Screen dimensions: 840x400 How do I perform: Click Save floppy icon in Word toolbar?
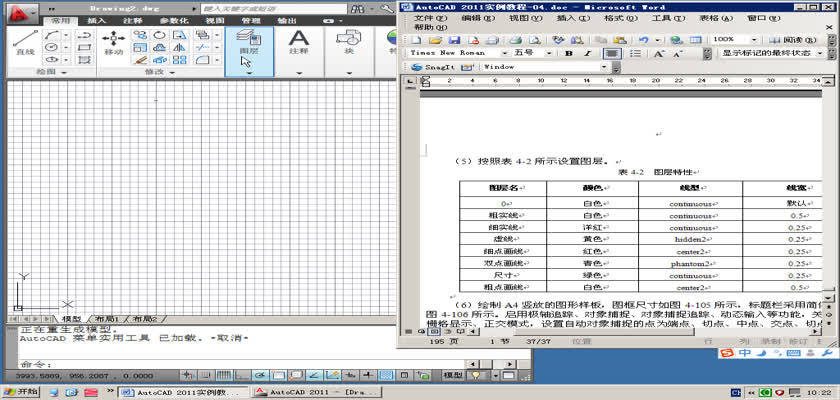(454, 40)
